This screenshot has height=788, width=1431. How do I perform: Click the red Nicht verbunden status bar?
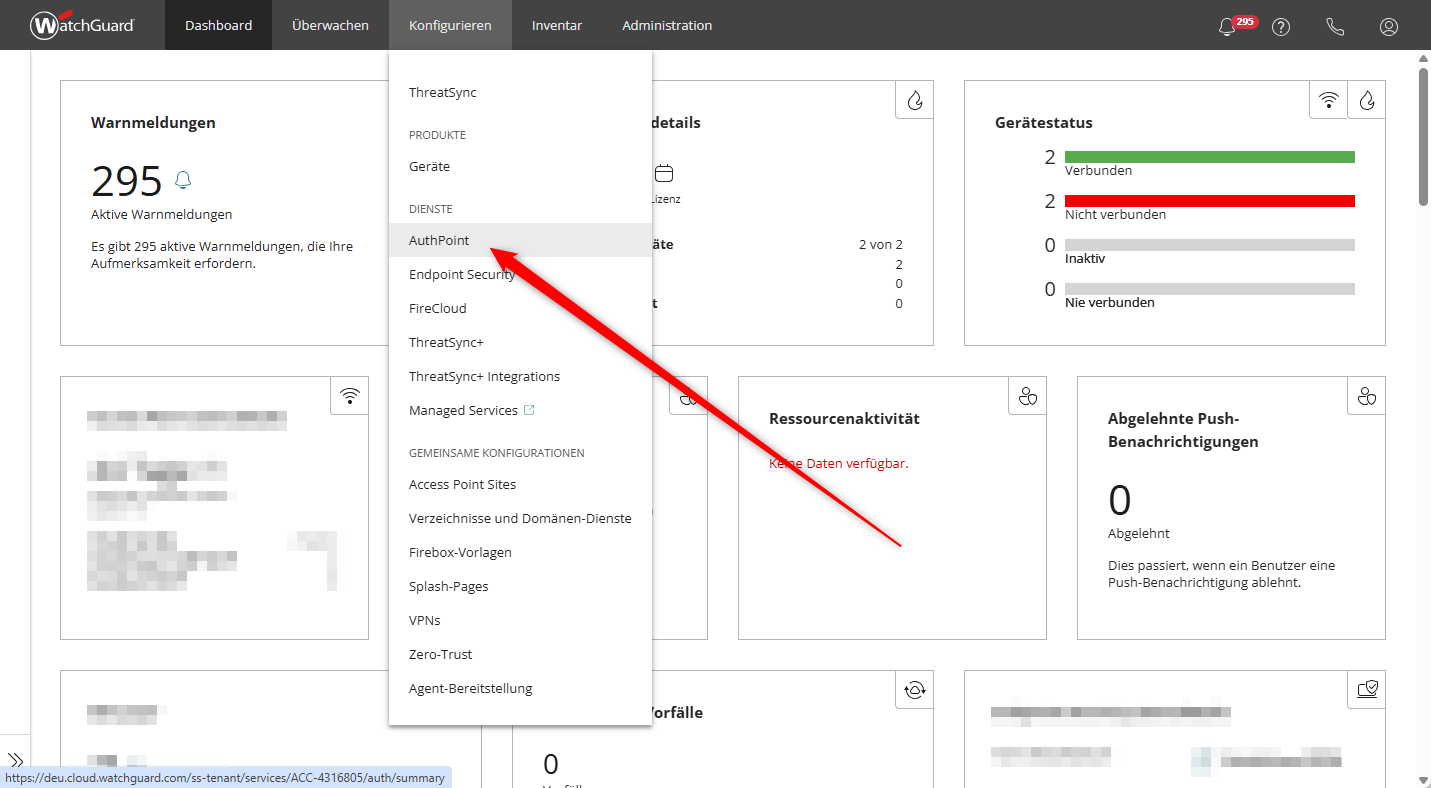pyautogui.click(x=1209, y=201)
